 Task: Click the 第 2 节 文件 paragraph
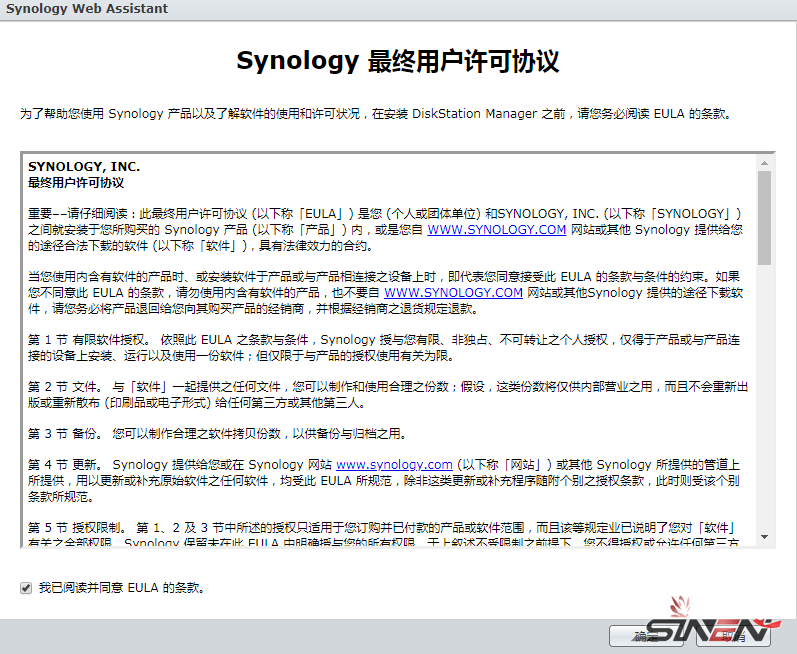tap(388, 395)
